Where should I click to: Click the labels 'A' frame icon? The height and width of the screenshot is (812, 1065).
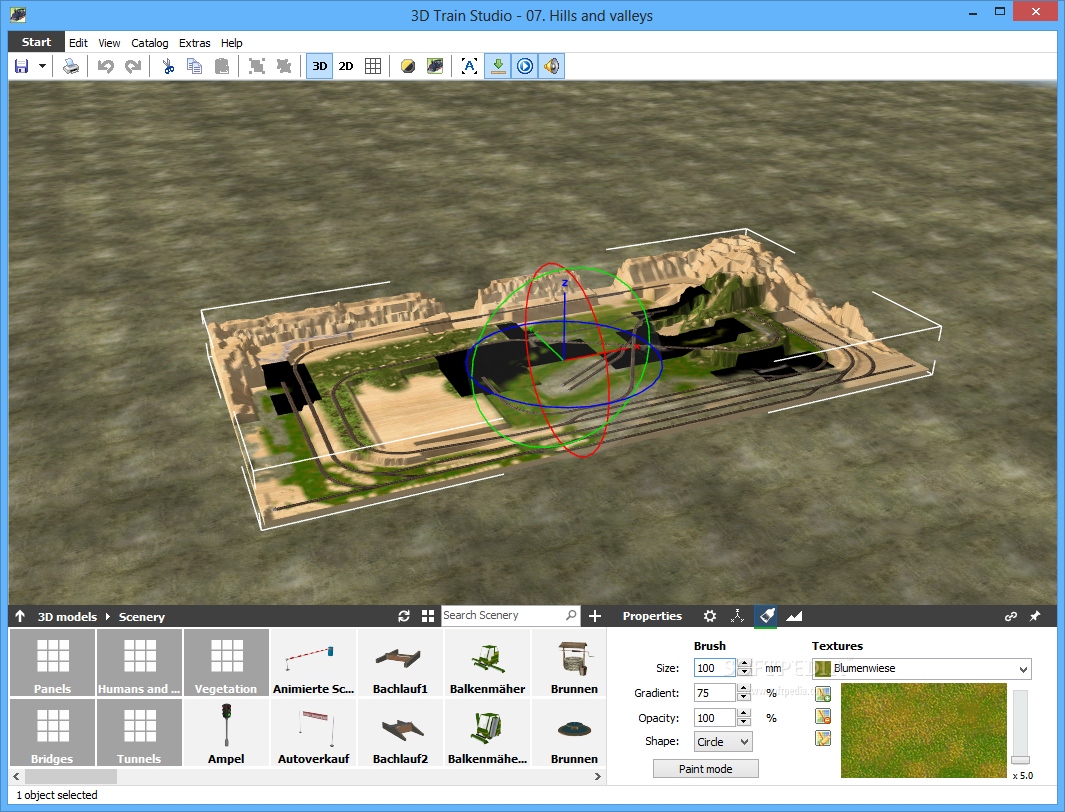(469, 66)
